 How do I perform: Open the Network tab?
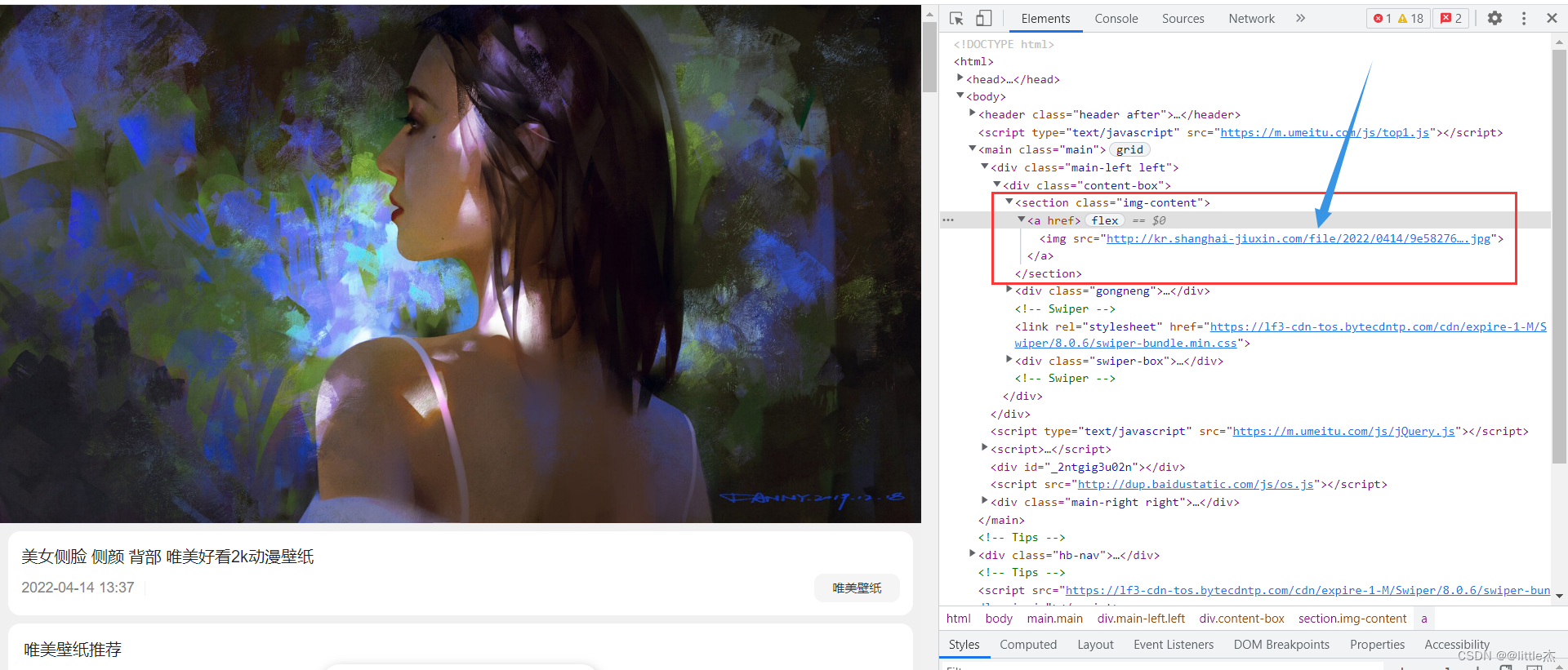[1251, 19]
